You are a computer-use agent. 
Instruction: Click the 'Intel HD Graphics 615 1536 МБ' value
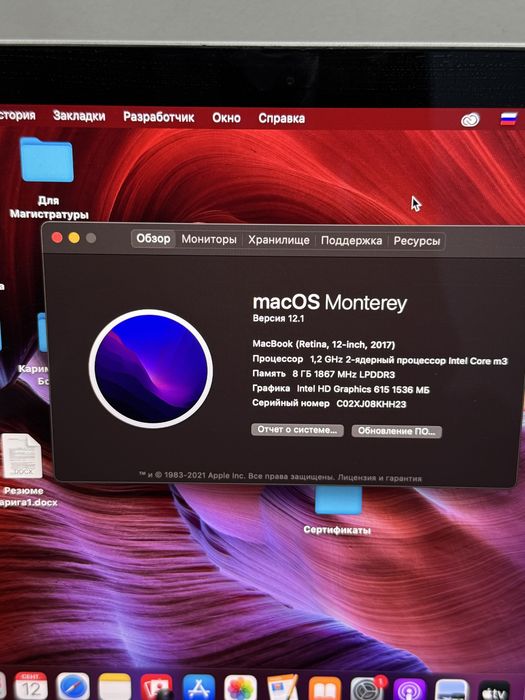click(363, 389)
